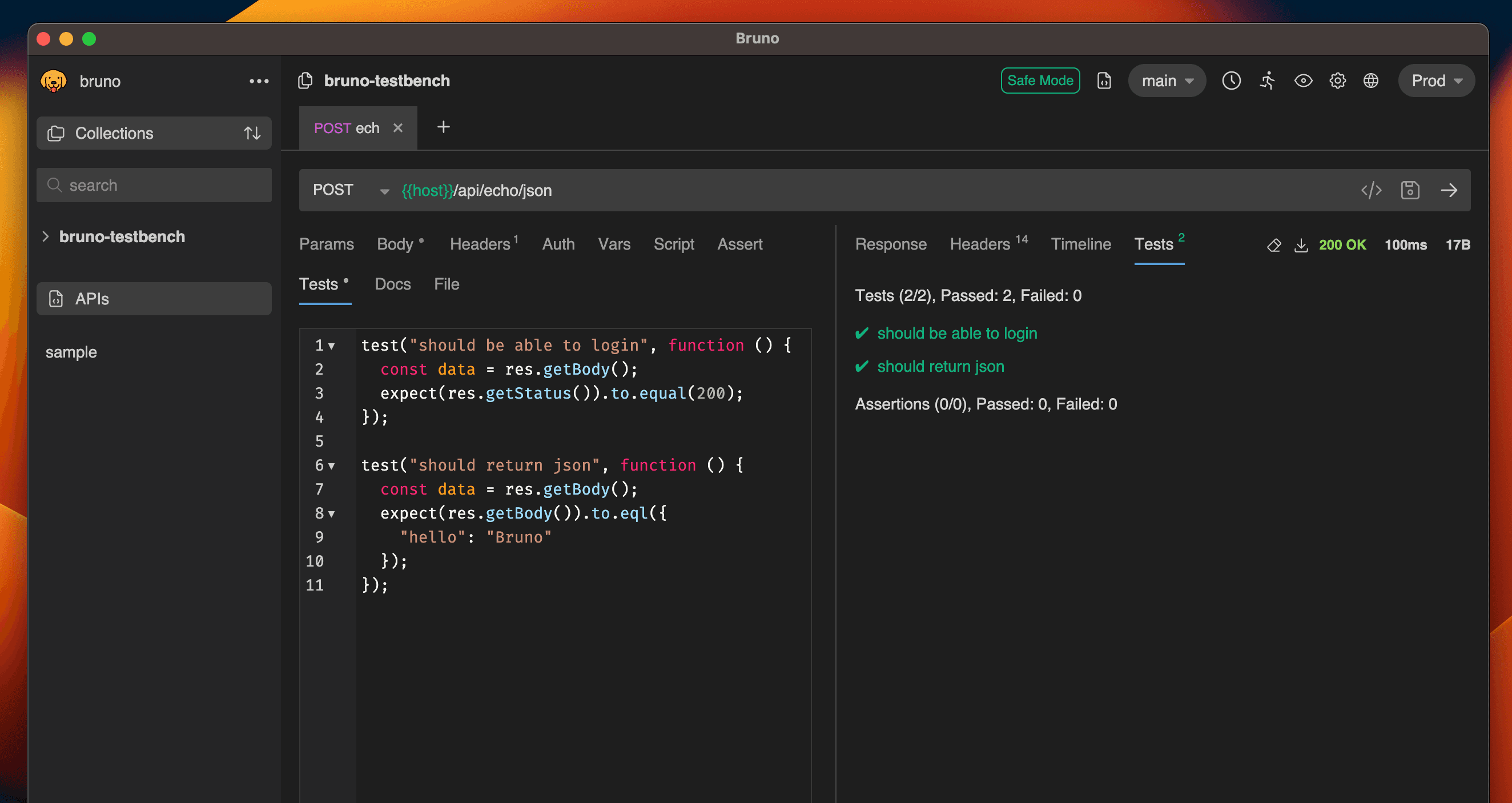Switch to the Response tab
Screen dimensions: 1512x803
point(892,243)
